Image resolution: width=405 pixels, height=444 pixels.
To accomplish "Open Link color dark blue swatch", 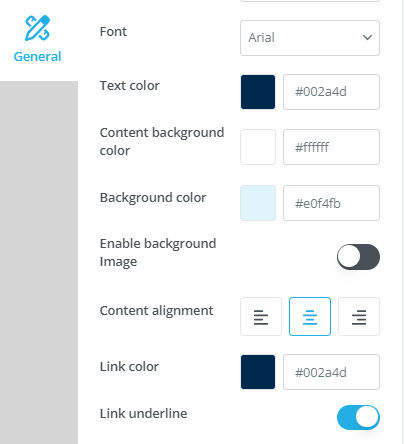I will (258, 372).
